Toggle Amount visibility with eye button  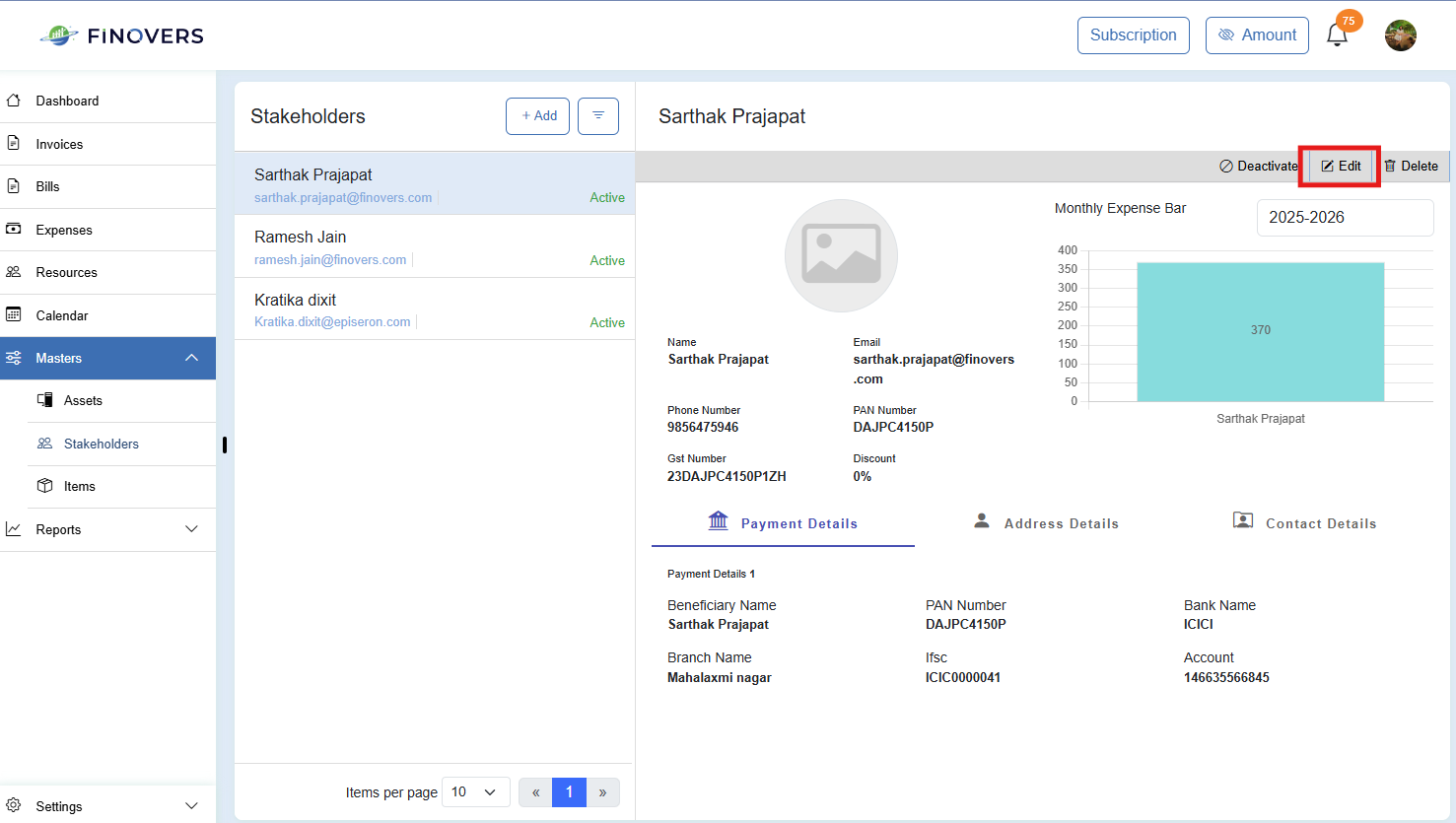pos(1257,35)
